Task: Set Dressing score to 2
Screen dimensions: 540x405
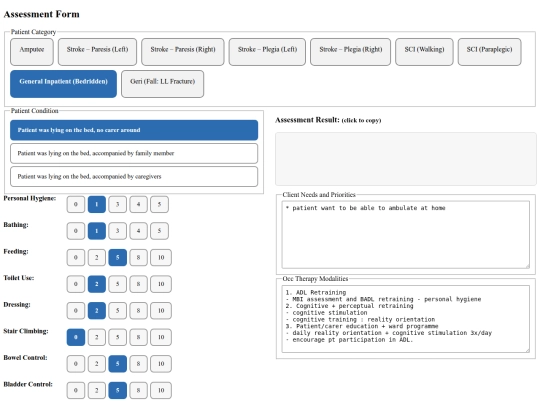Action: coord(97,311)
